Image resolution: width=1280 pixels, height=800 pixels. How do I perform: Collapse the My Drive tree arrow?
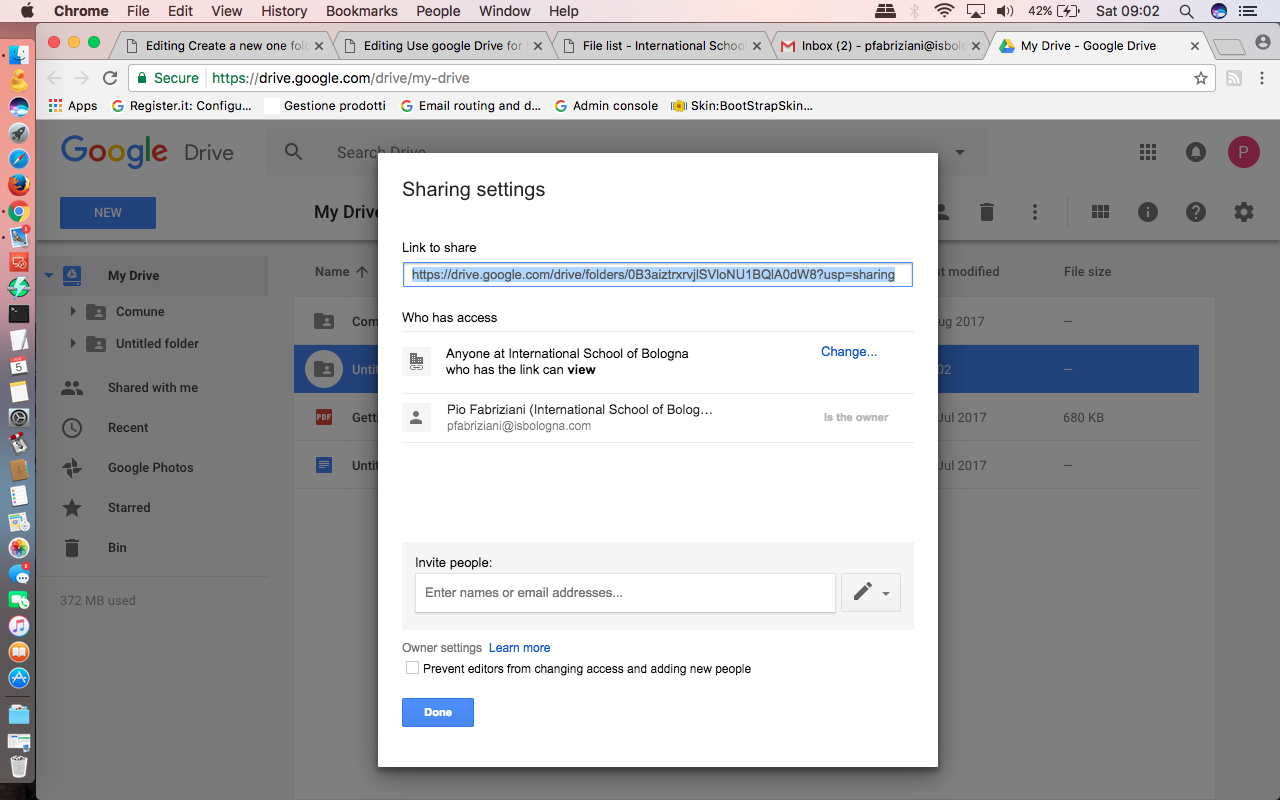point(48,276)
